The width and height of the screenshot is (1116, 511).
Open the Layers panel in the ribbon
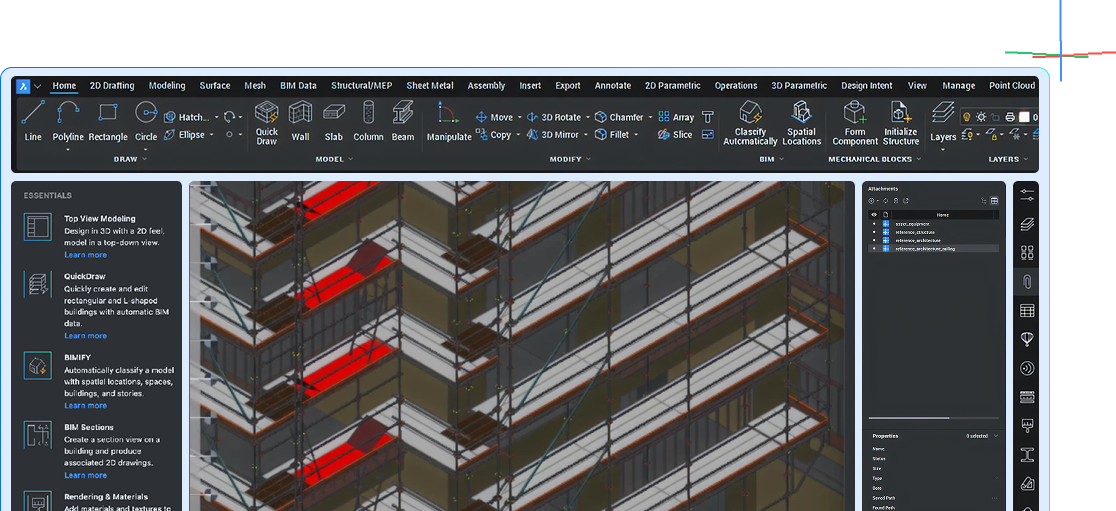click(x=943, y=121)
